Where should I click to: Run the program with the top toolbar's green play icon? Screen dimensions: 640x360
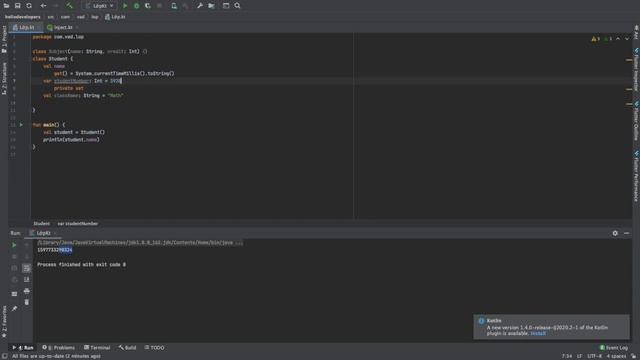tap(125, 6)
